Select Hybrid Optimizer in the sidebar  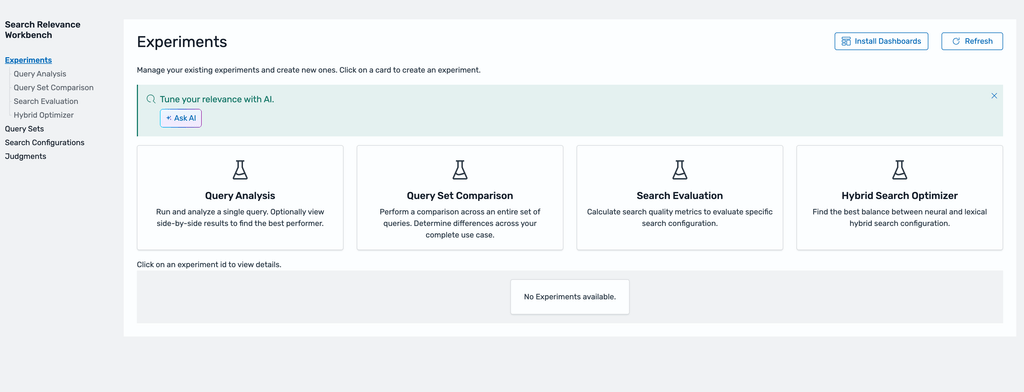44,115
